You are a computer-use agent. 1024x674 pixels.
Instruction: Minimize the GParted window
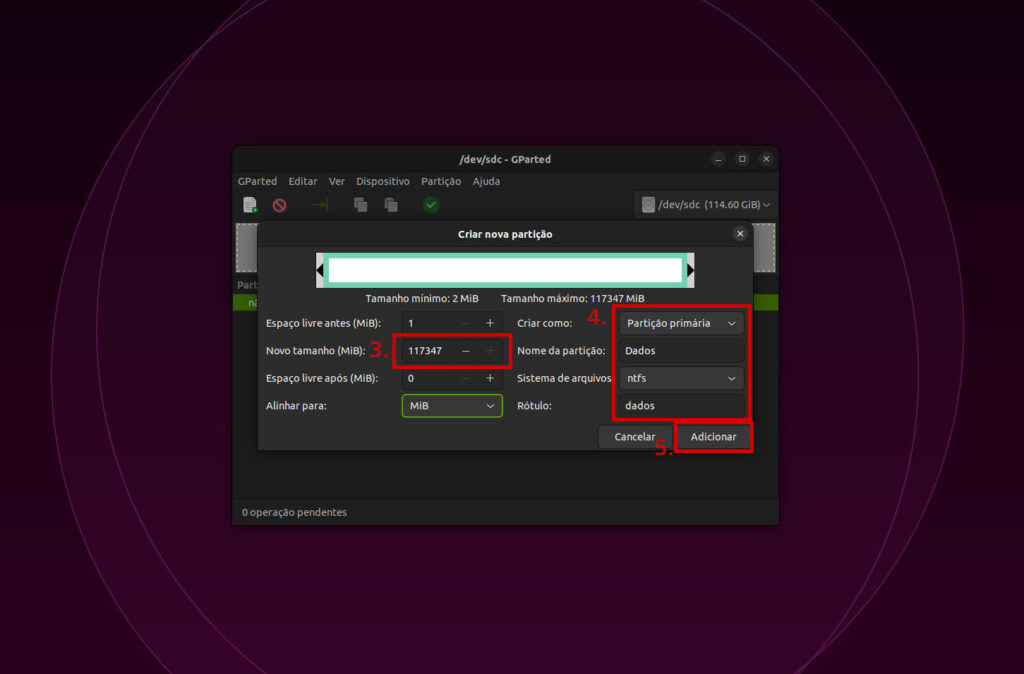point(718,159)
